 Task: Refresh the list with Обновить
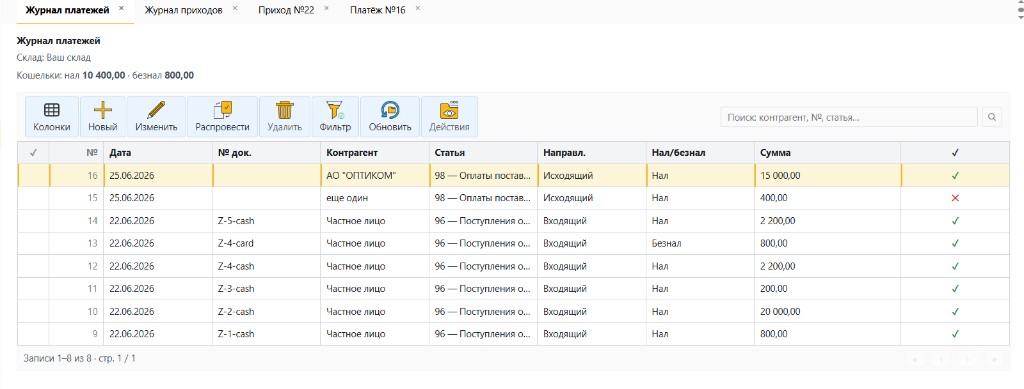[x=390, y=117]
